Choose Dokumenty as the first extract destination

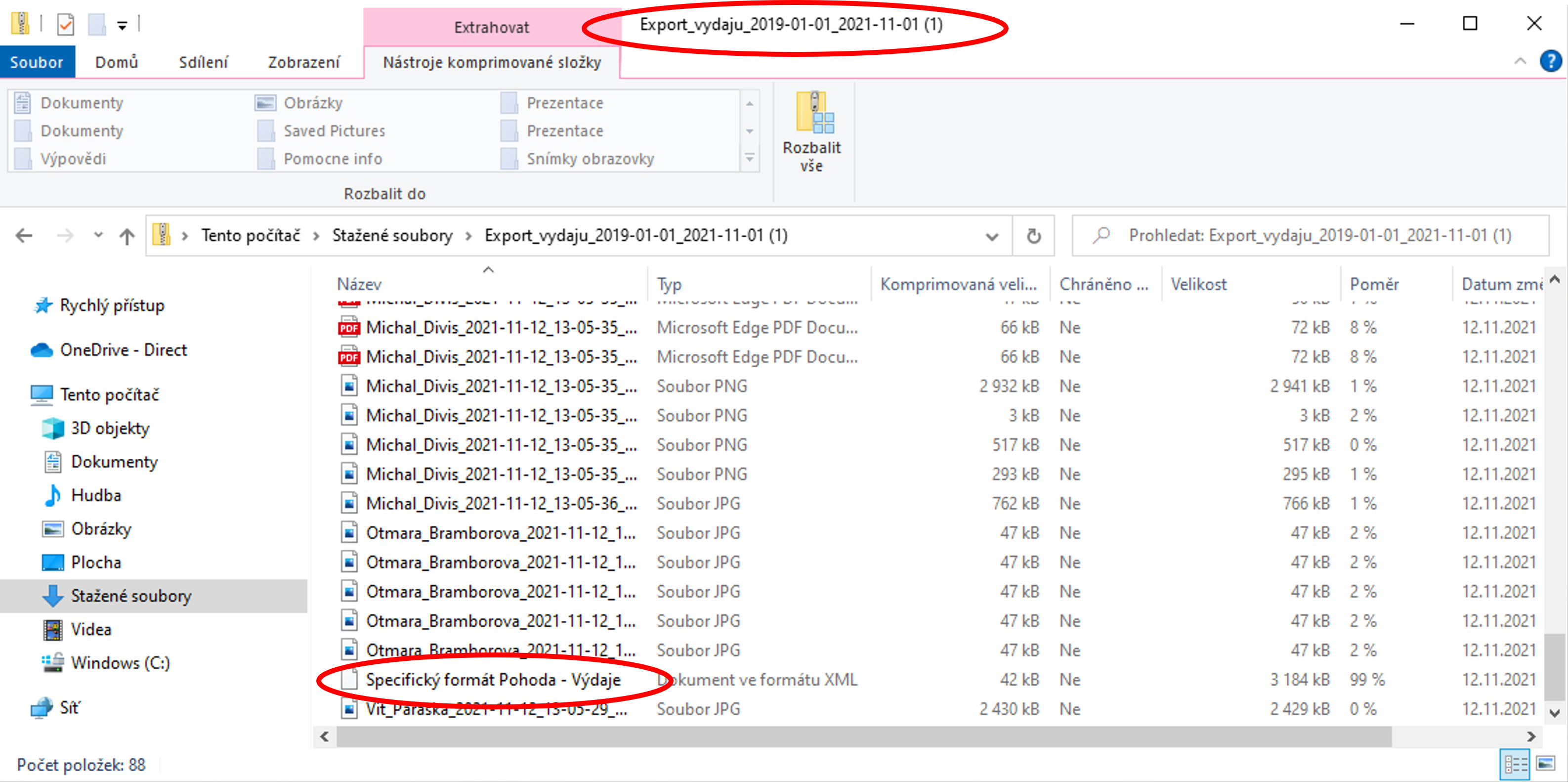(69, 103)
